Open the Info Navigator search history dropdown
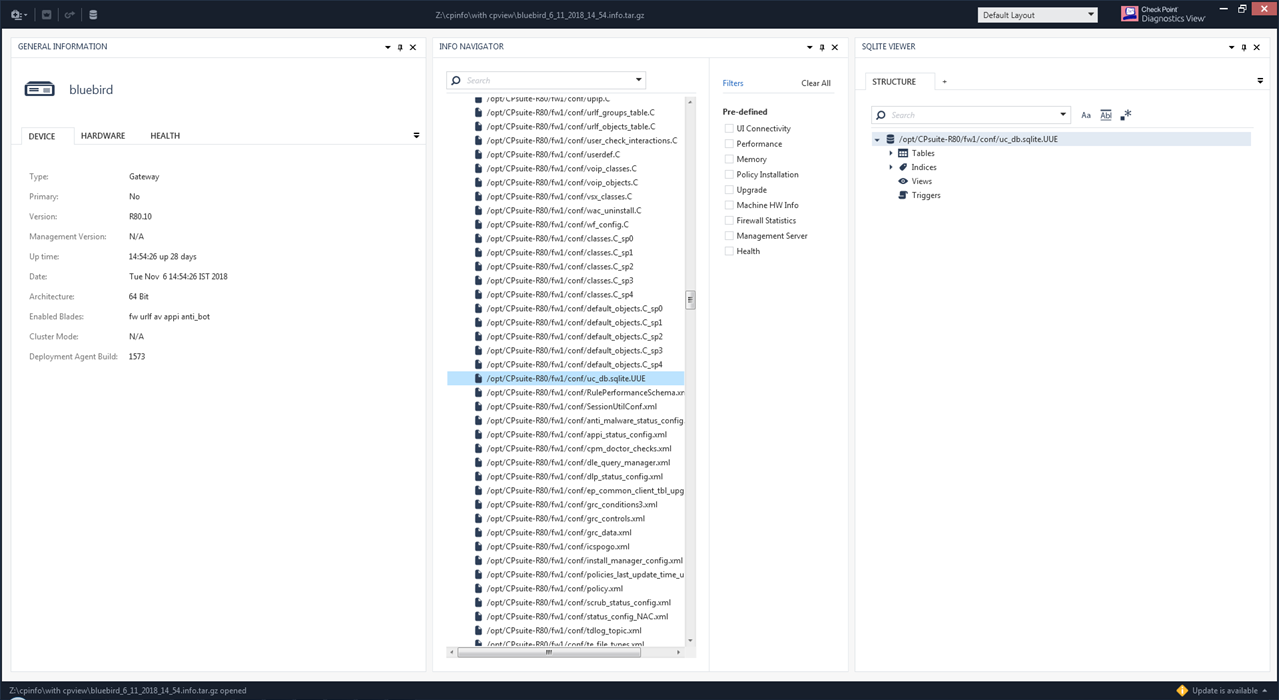 (638, 80)
